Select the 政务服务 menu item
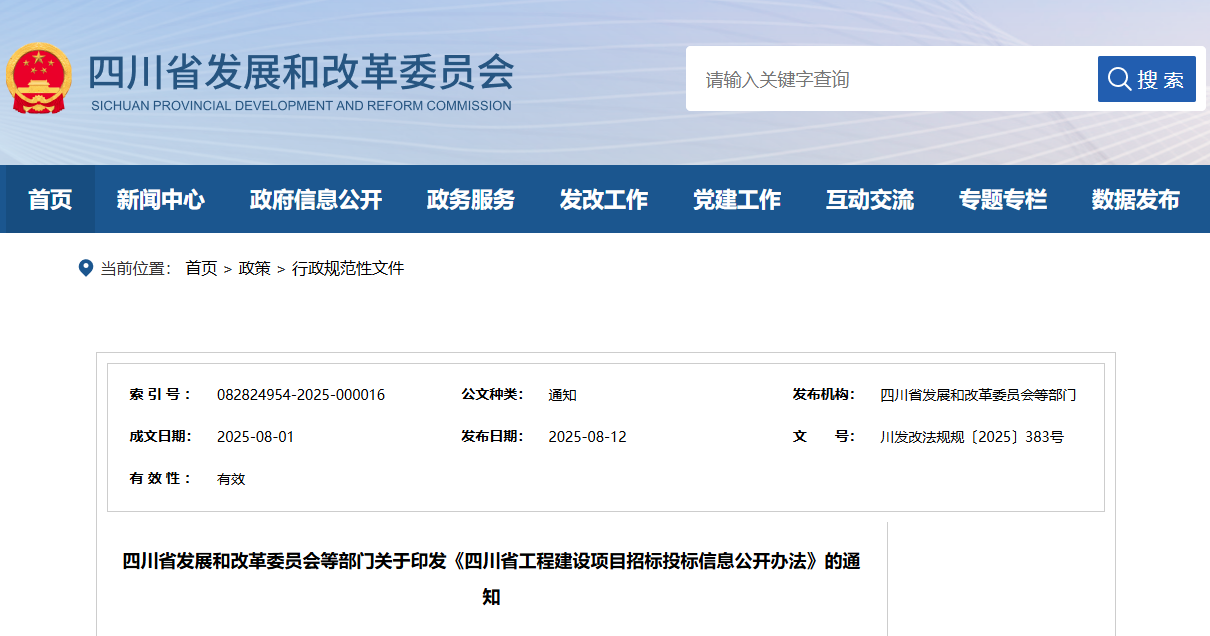 click(470, 199)
